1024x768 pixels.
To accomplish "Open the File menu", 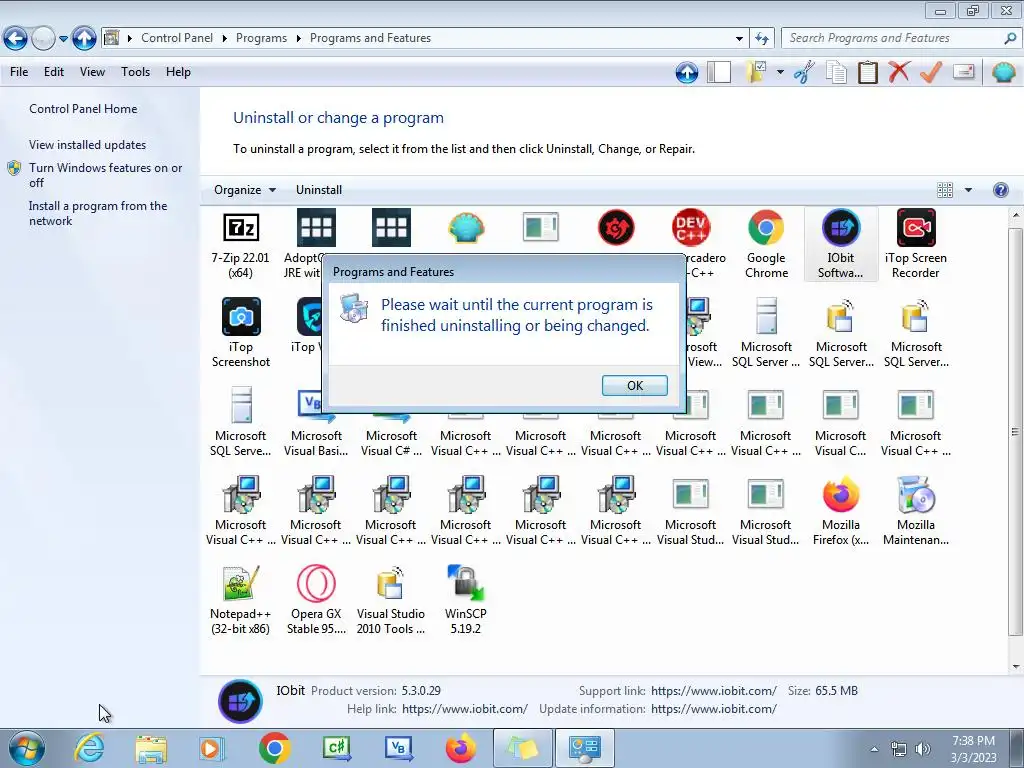I will click(x=19, y=72).
